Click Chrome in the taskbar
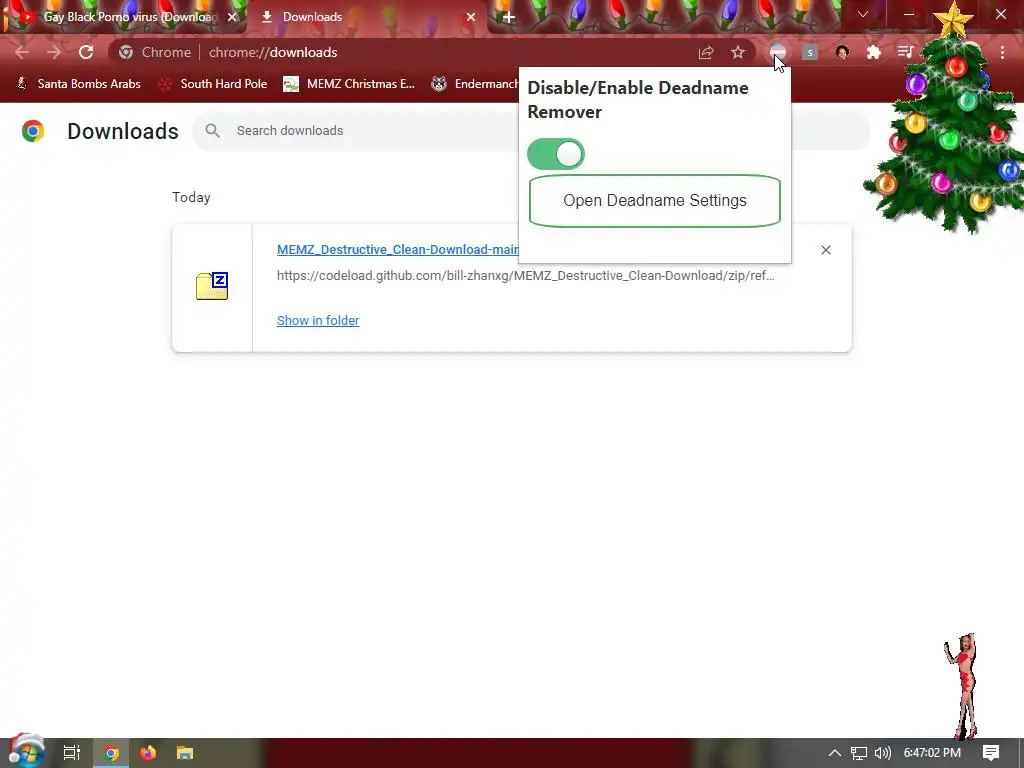This screenshot has height=768, width=1024. coord(111,753)
